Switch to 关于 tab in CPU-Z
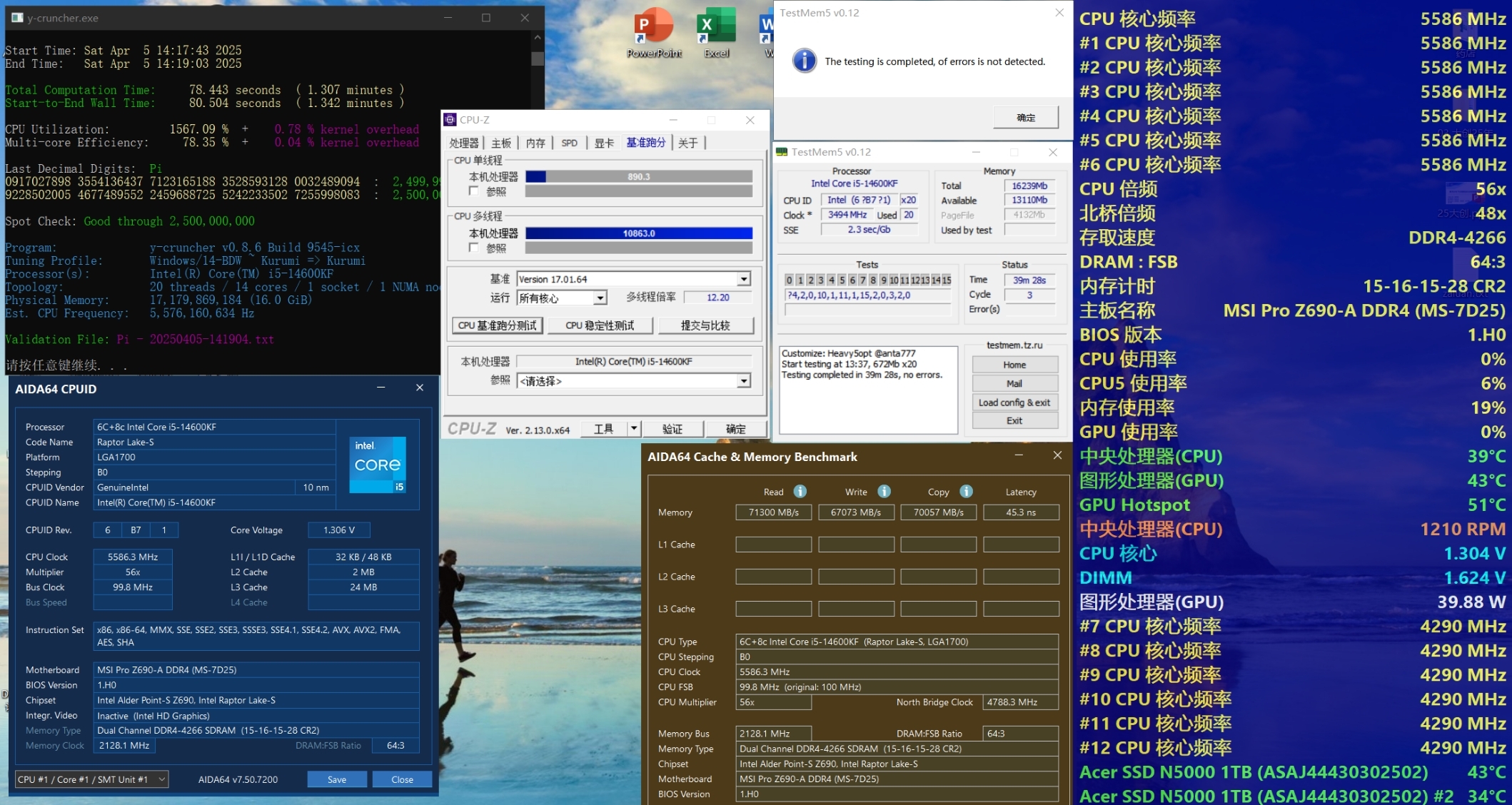Screen dimensions: 1512x805 (x=687, y=143)
